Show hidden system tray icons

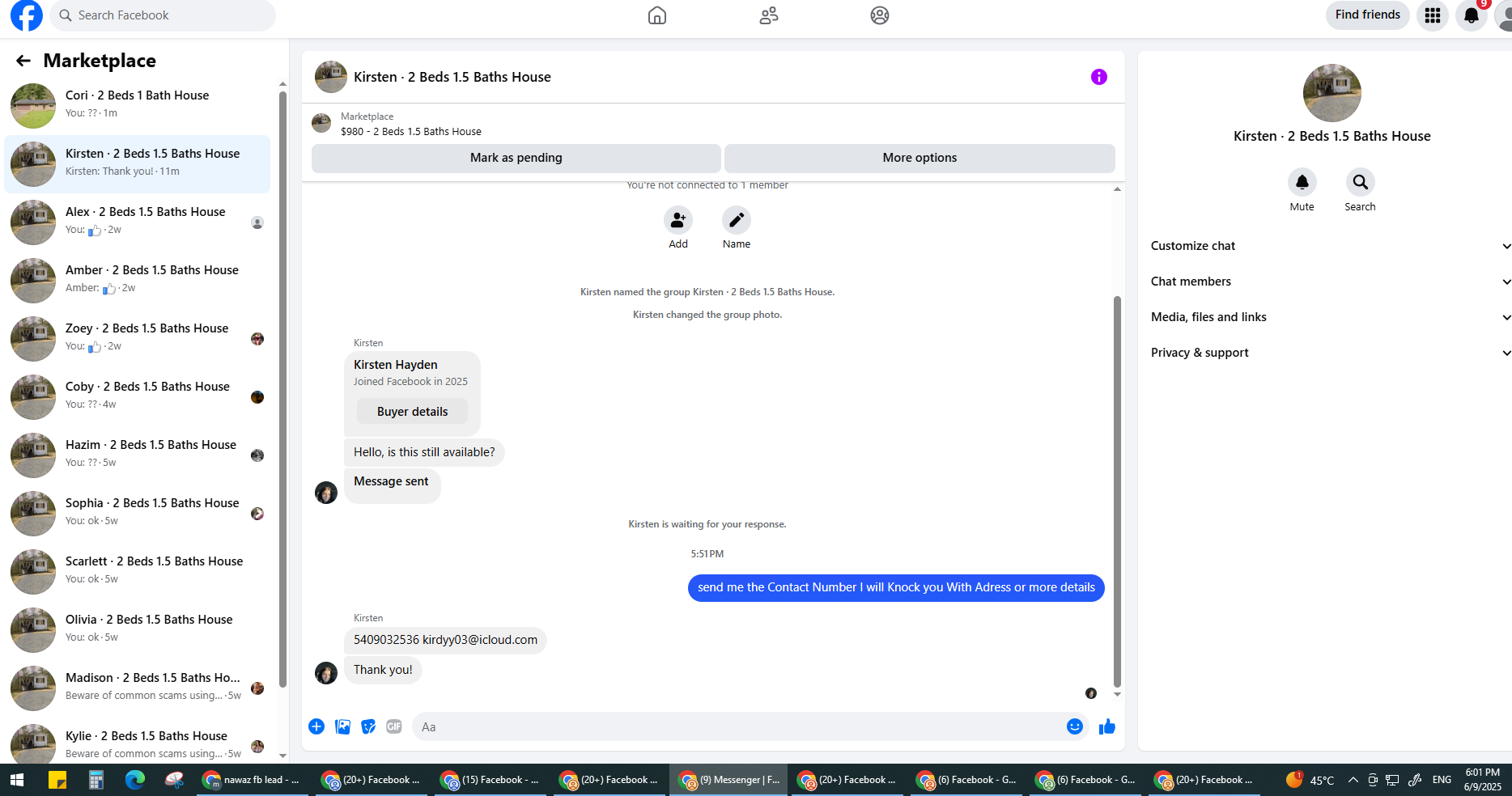coord(1353,780)
